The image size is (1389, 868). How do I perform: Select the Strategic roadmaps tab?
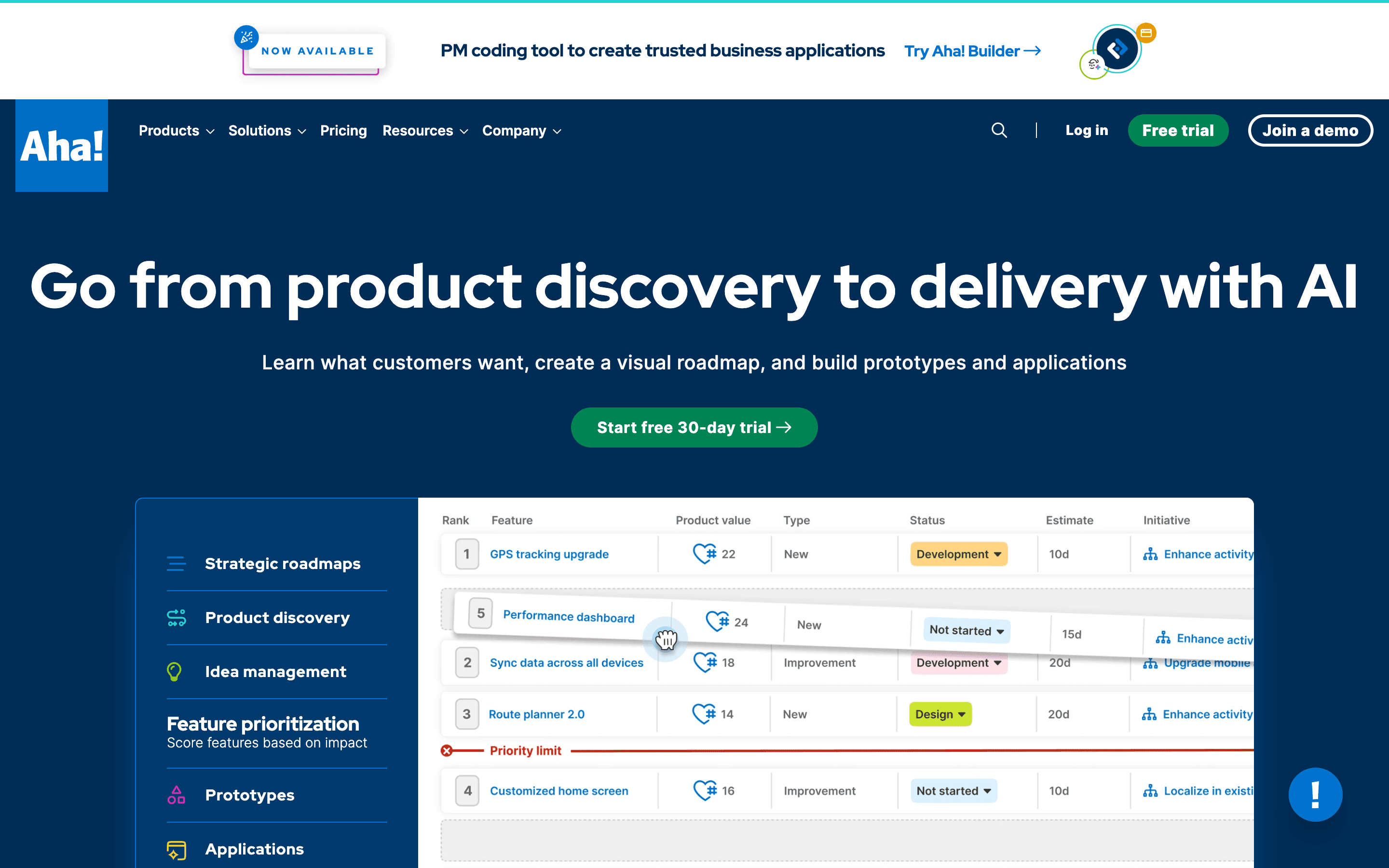pyautogui.click(x=277, y=564)
